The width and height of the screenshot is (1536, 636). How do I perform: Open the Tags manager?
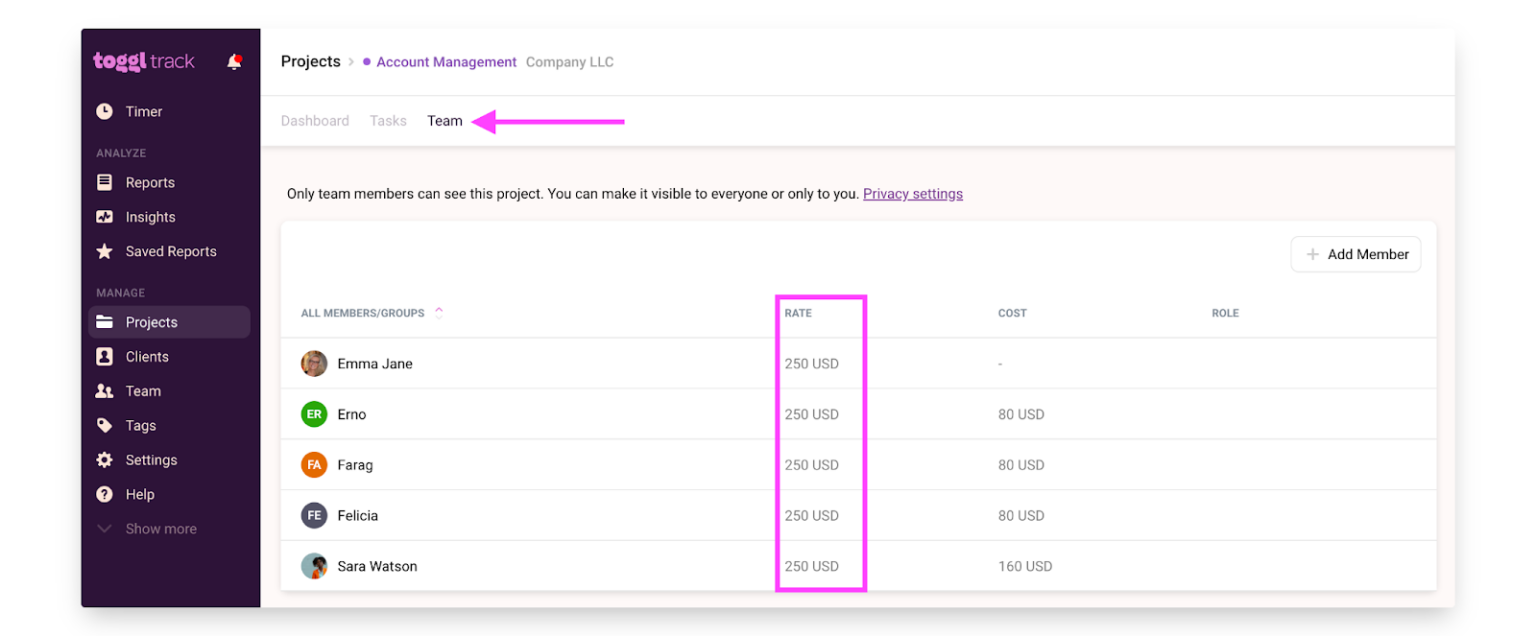[138, 425]
